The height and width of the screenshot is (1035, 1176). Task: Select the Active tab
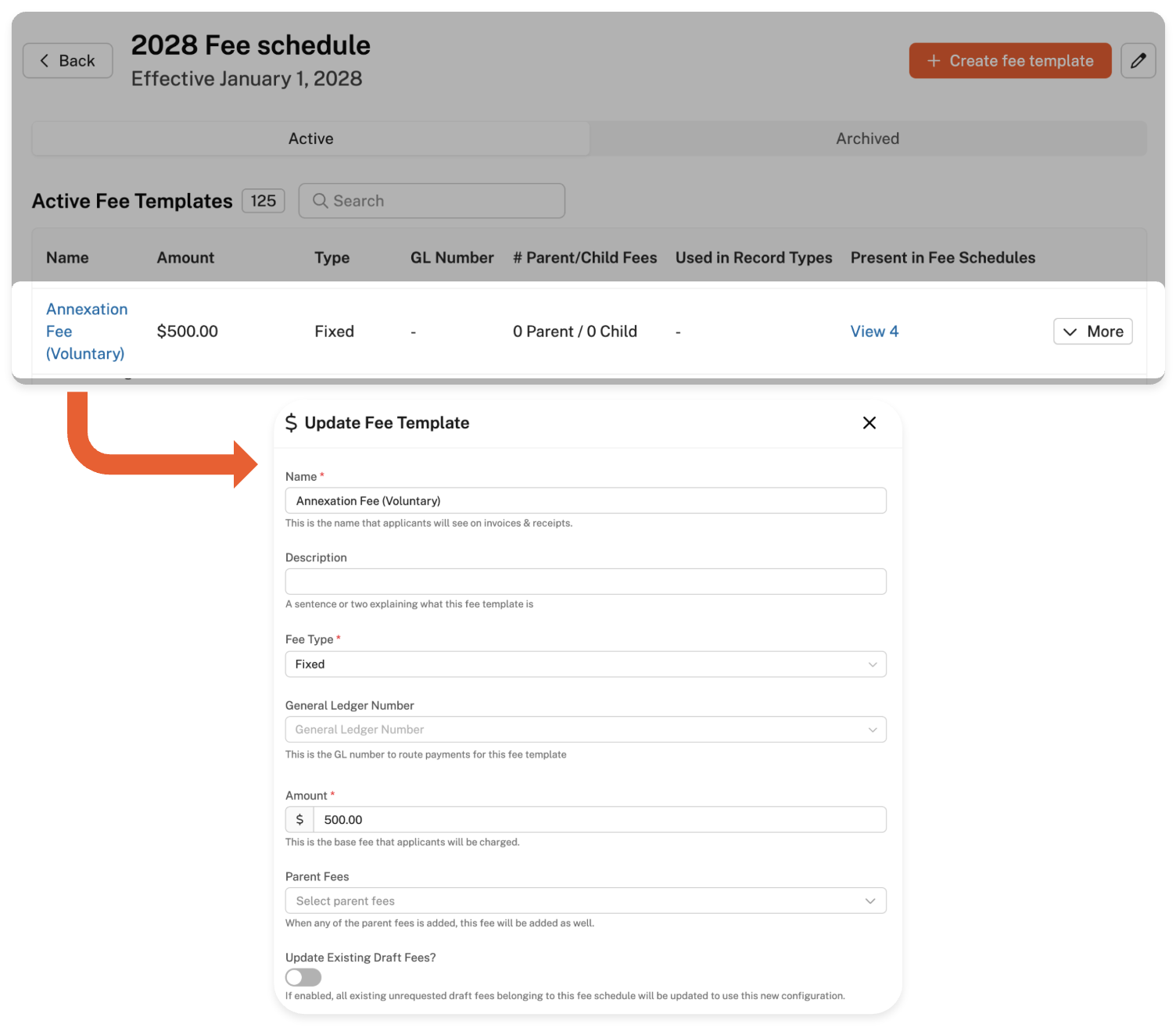310,138
